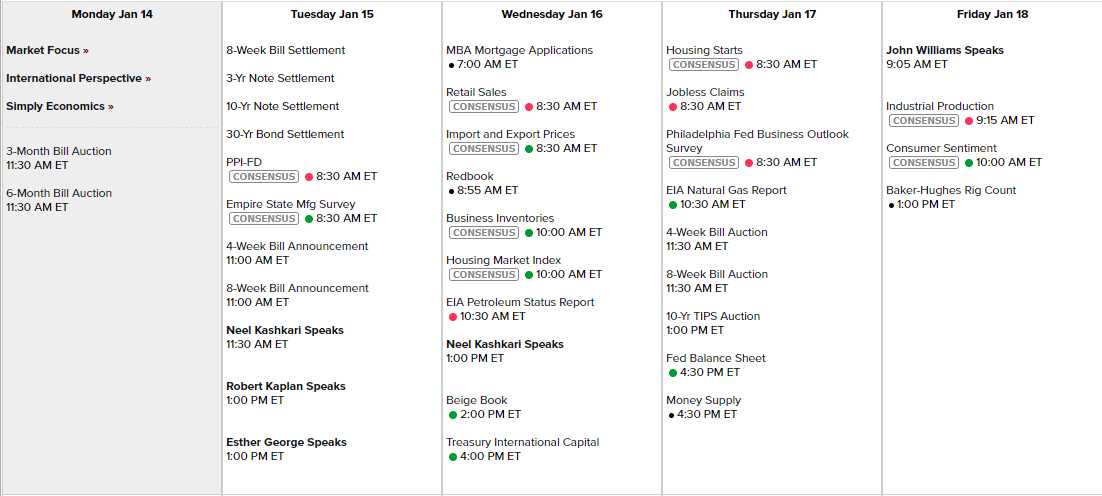Click green dot under Consumer Sentiment
1102x496 pixels.
[x=968, y=162]
